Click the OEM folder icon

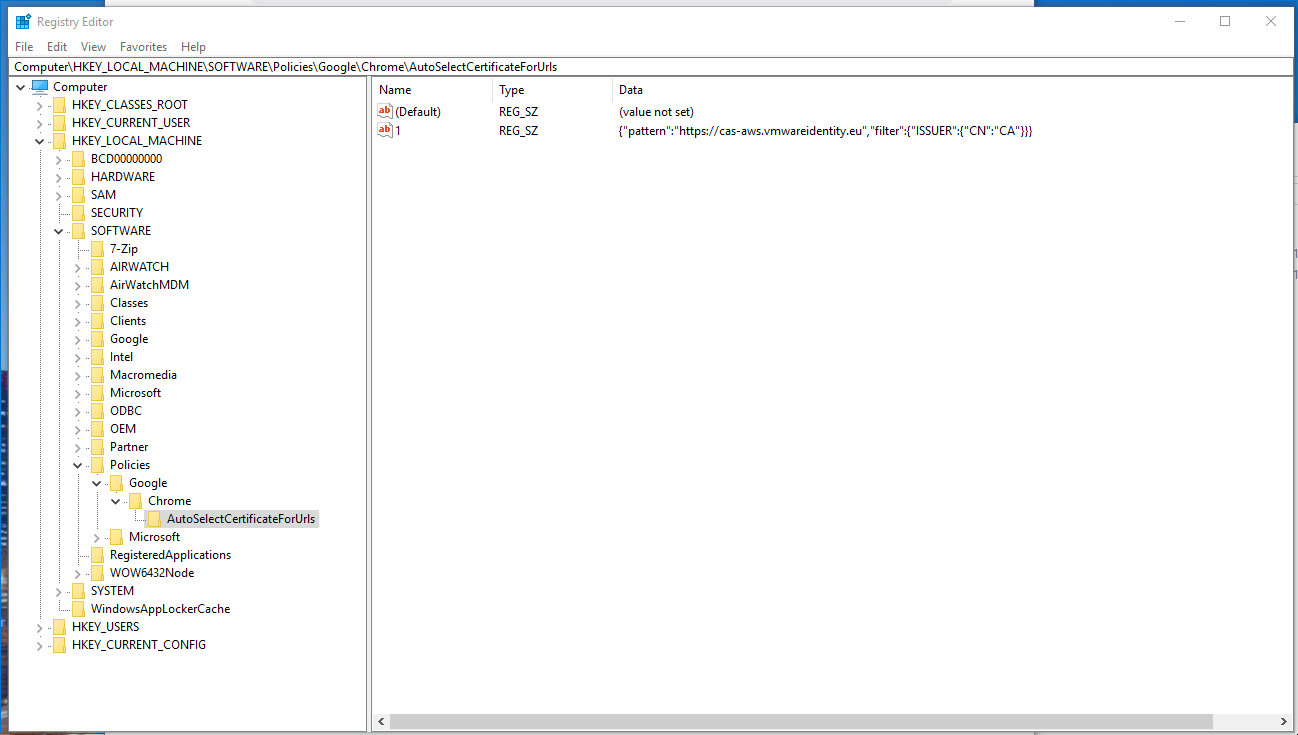pos(97,429)
